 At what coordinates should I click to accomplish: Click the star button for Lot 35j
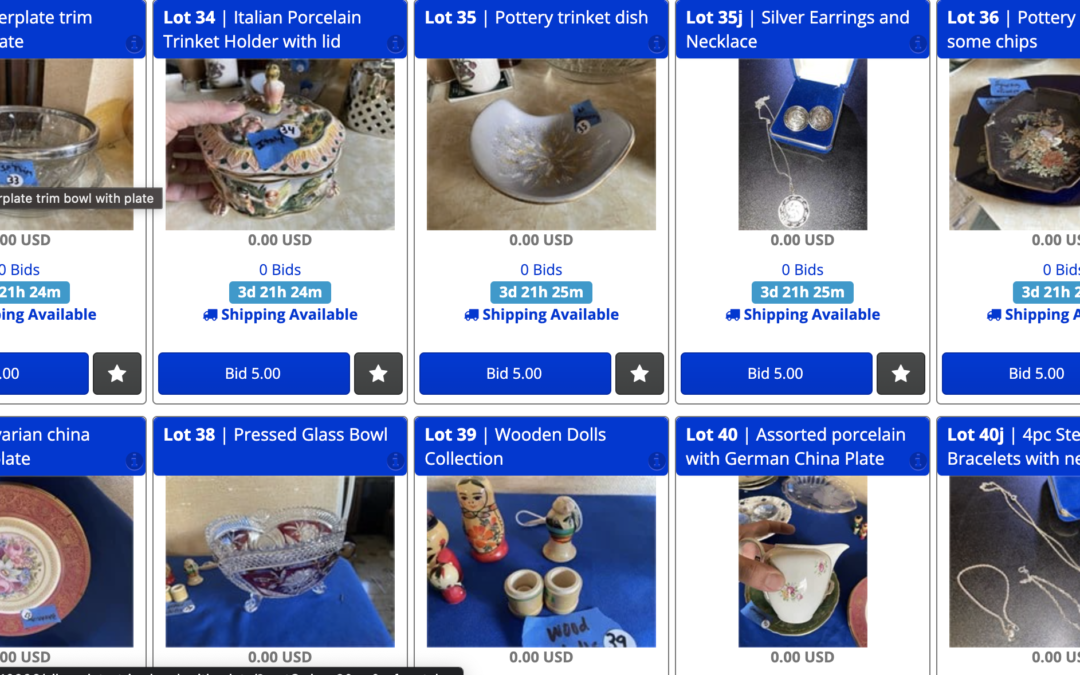(900, 373)
